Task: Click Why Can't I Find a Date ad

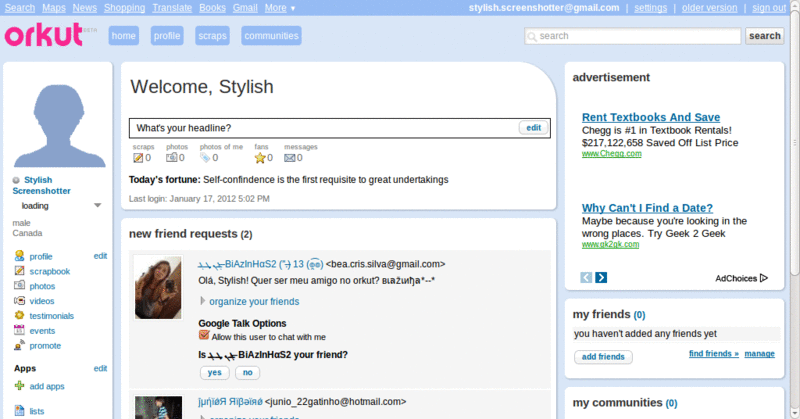Action: tap(647, 208)
